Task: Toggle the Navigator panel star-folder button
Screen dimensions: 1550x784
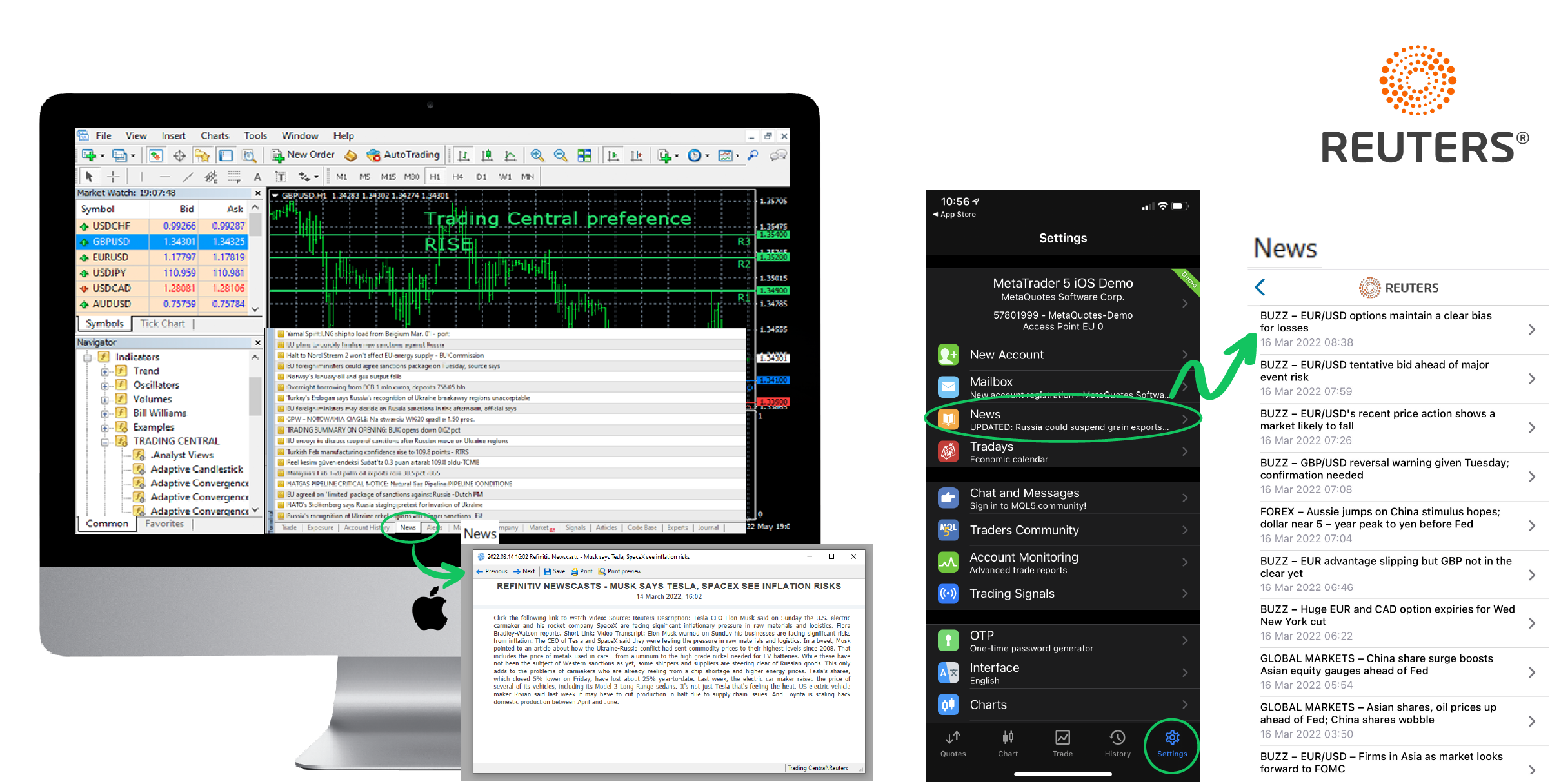Action: (203, 155)
